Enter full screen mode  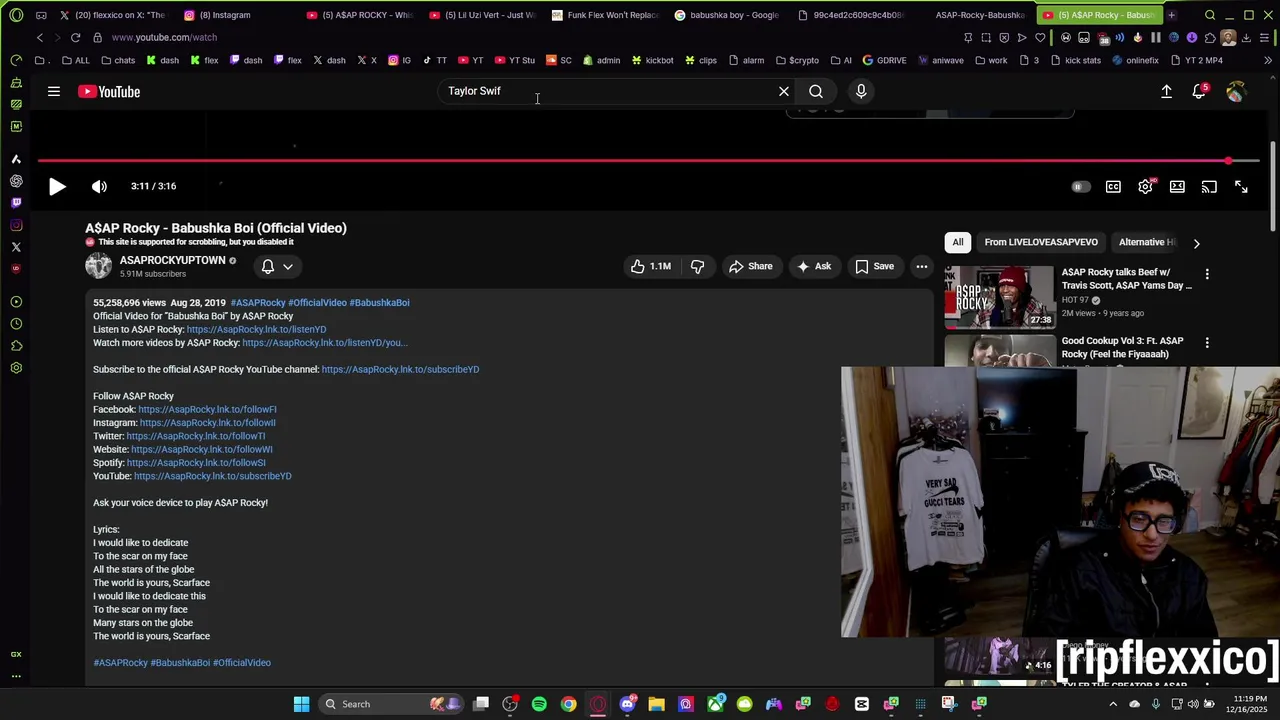[x=1241, y=187]
